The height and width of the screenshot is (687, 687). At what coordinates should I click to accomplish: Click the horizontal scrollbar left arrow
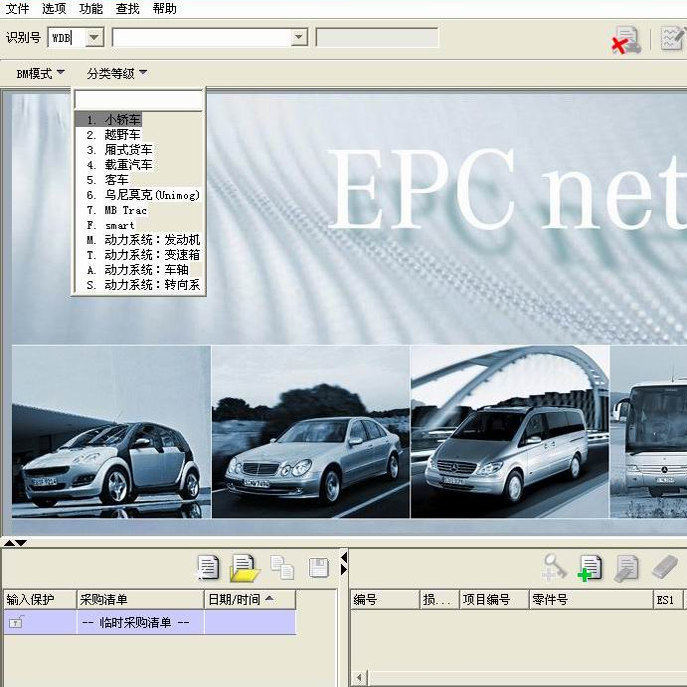tap(359, 677)
